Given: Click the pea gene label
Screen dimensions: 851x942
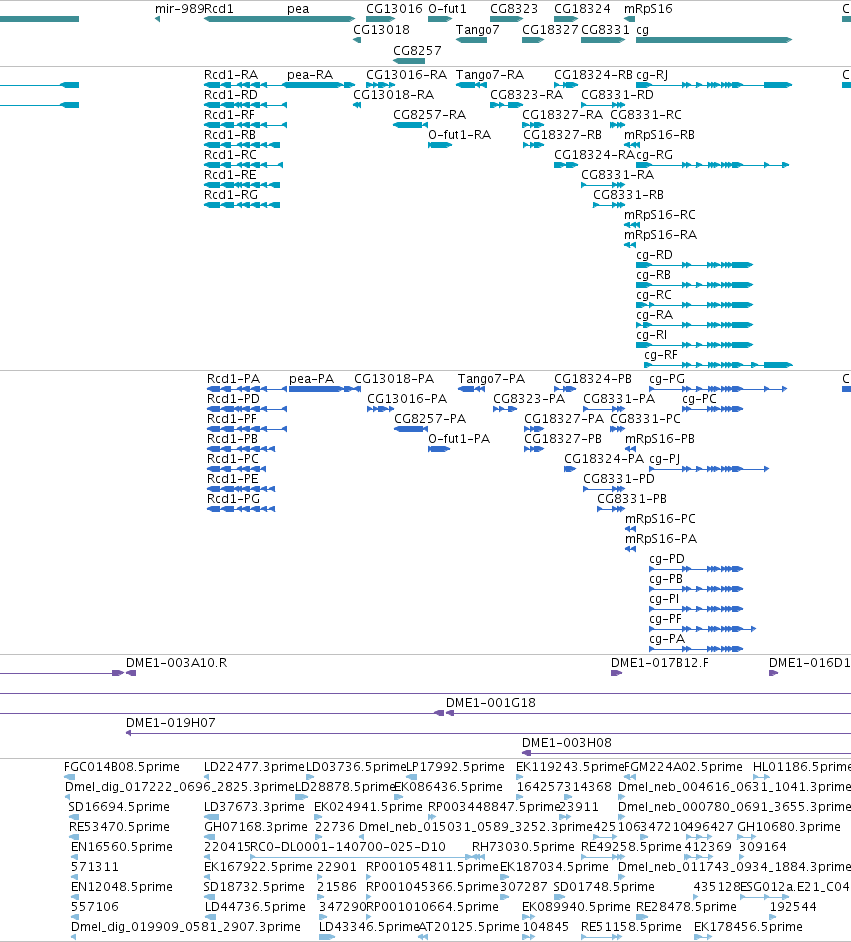Looking at the screenshot, I should click(x=298, y=9).
